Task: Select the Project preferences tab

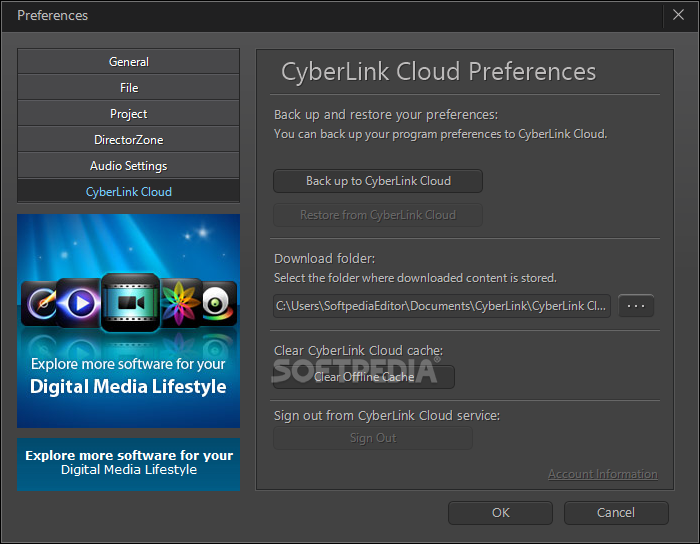Action: [x=129, y=113]
